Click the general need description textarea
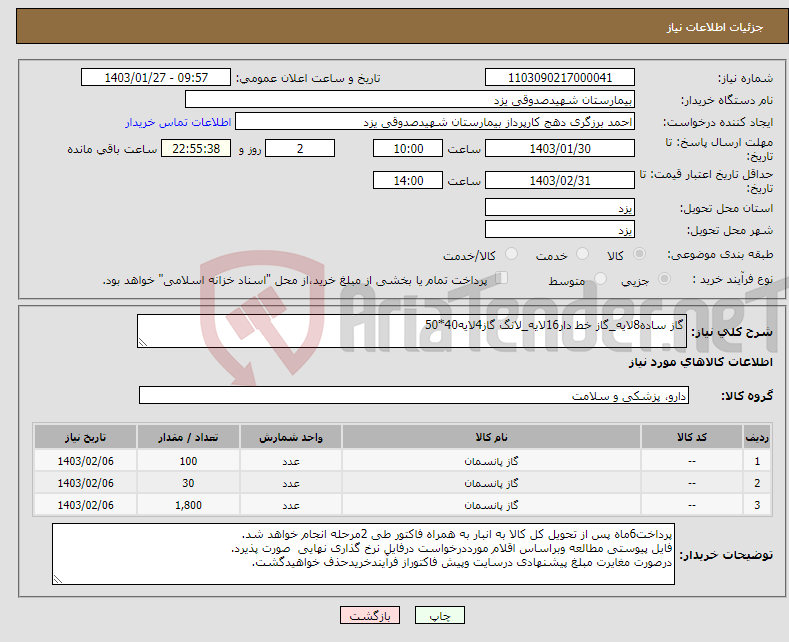 pyautogui.click(x=412, y=331)
